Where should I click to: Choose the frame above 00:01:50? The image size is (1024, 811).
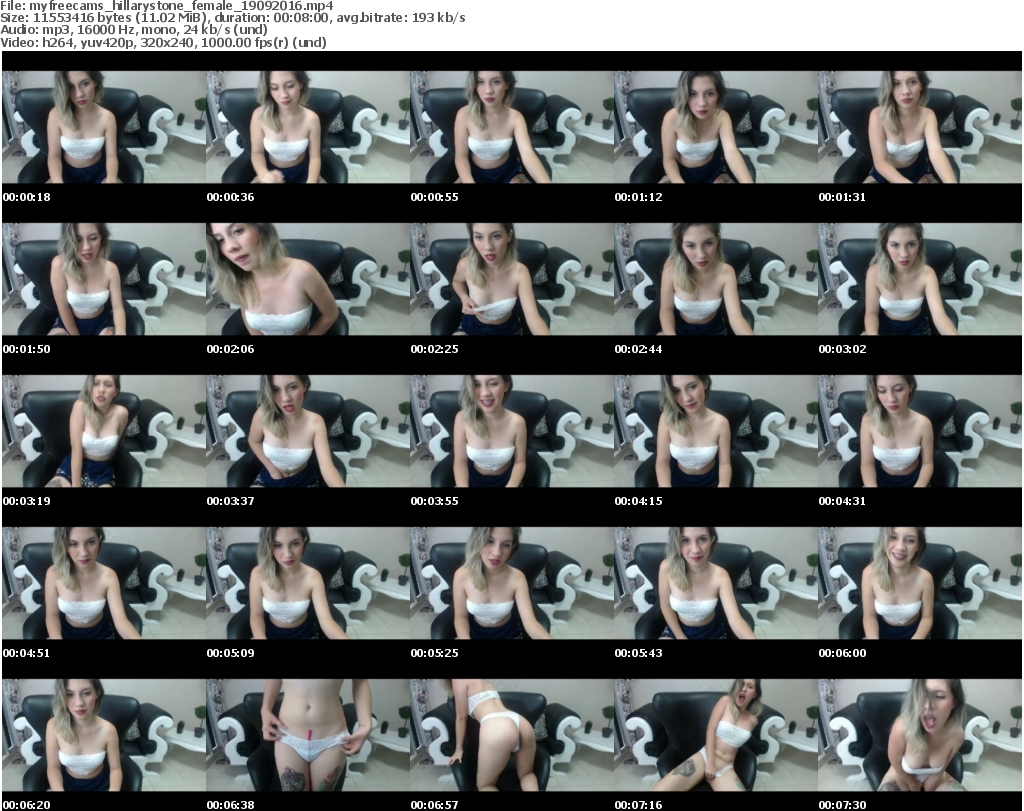104,279
